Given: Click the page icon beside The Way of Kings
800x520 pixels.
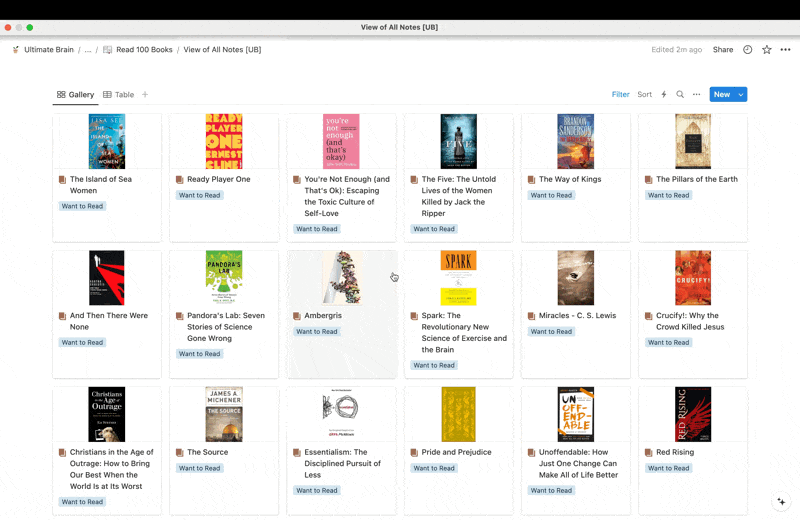Looking at the screenshot, I should tap(532, 180).
